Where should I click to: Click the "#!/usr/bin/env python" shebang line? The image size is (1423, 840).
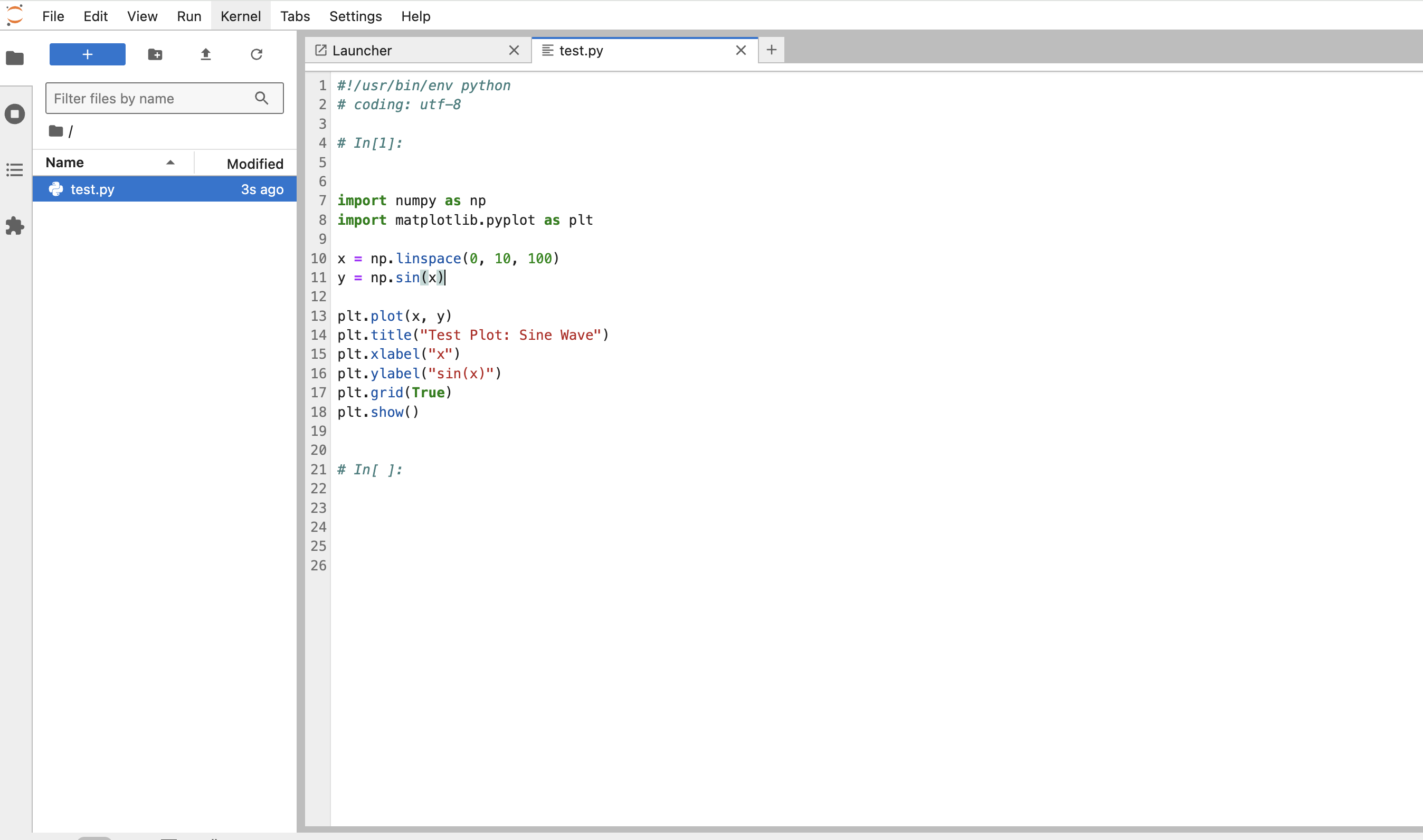[x=424, y=85]
